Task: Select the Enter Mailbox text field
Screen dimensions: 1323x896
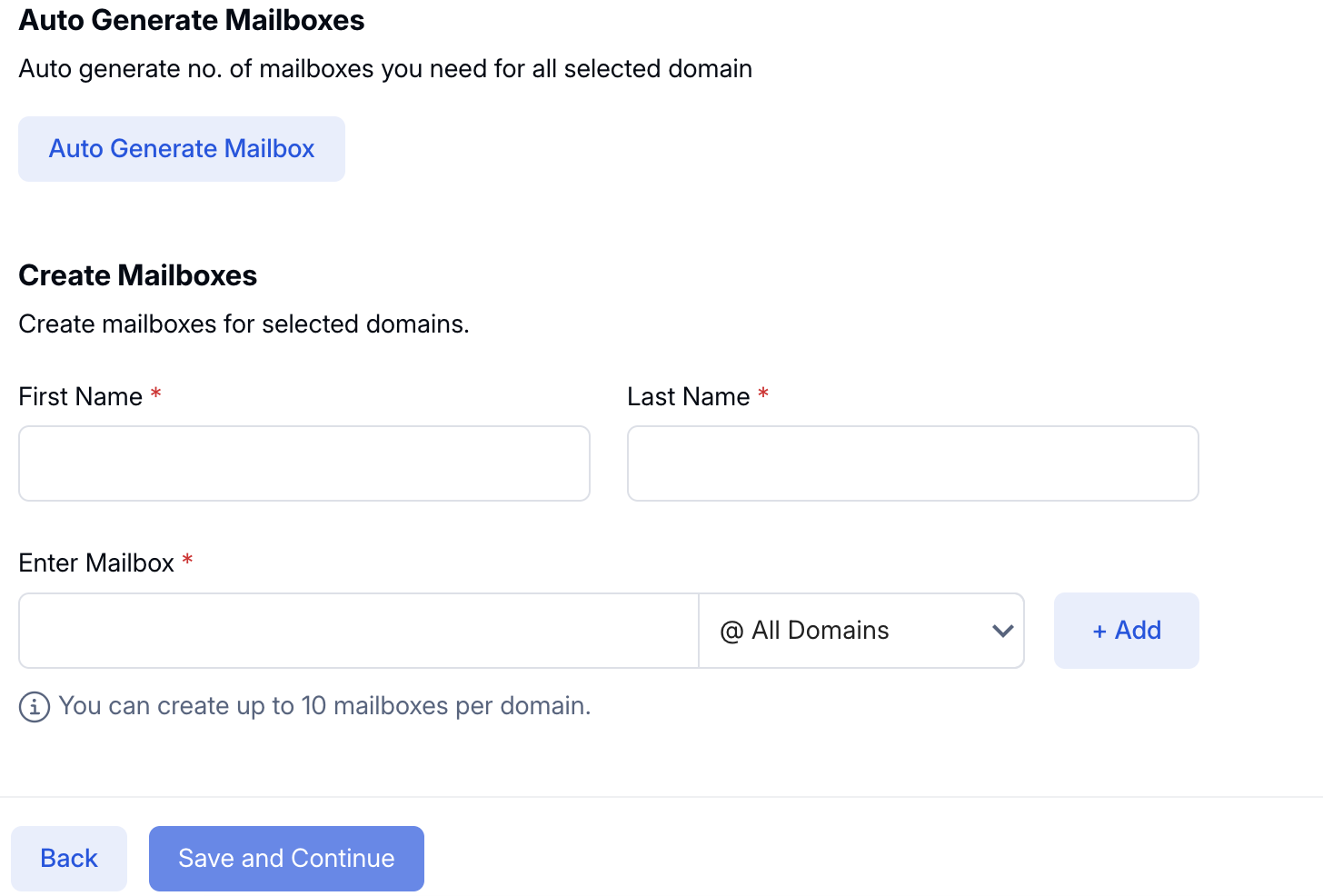Action: [359, 631]
